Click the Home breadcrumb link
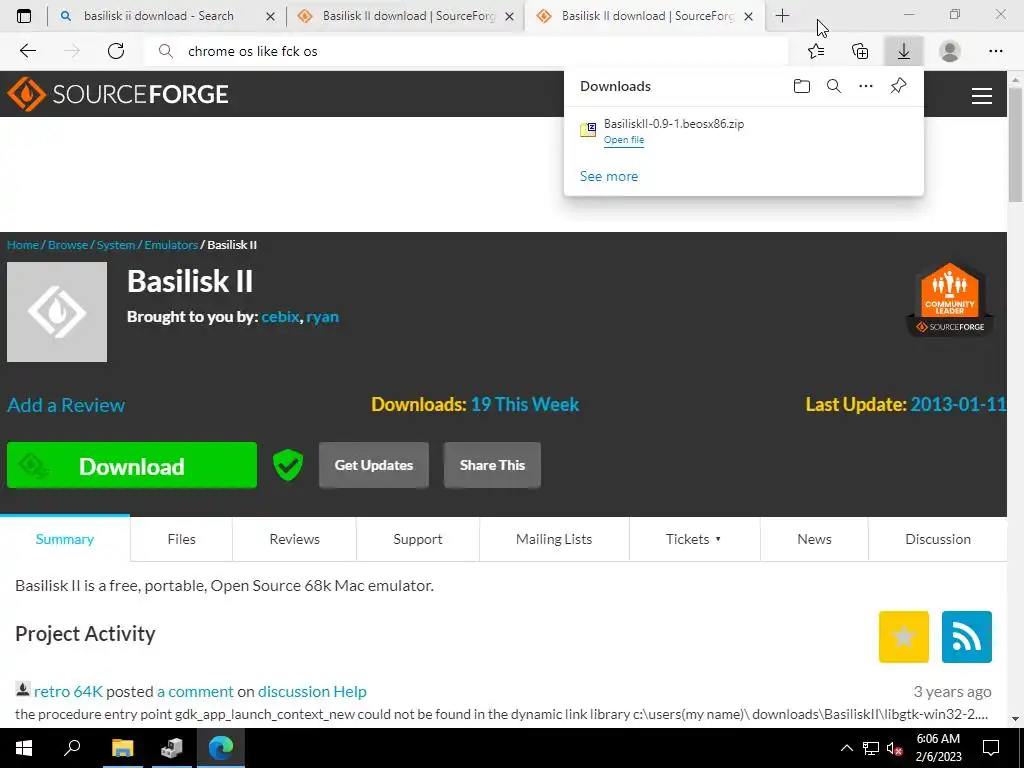1024x768 pixels. pos(23,245)
